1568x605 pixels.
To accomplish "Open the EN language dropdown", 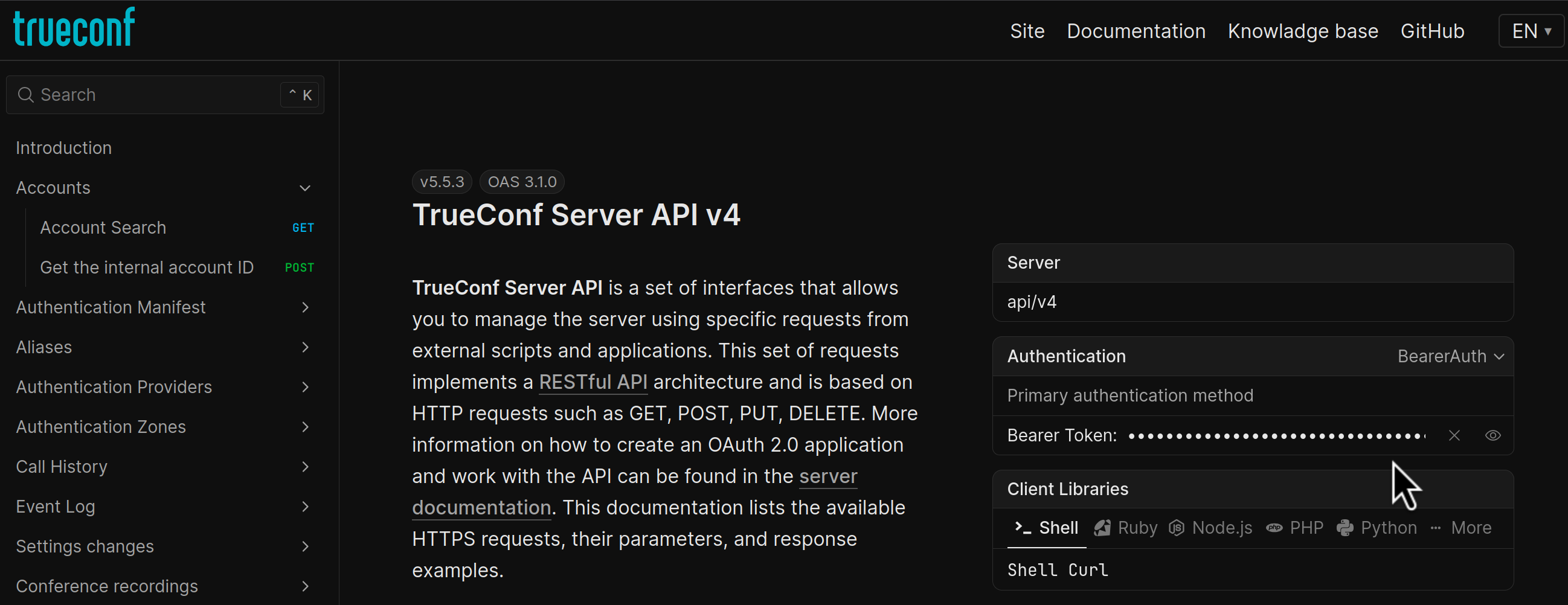I will [x=1531, y=30].
